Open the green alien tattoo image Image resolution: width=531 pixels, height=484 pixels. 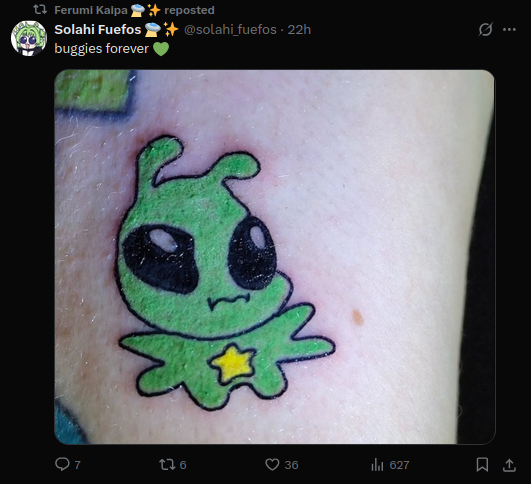275,257
